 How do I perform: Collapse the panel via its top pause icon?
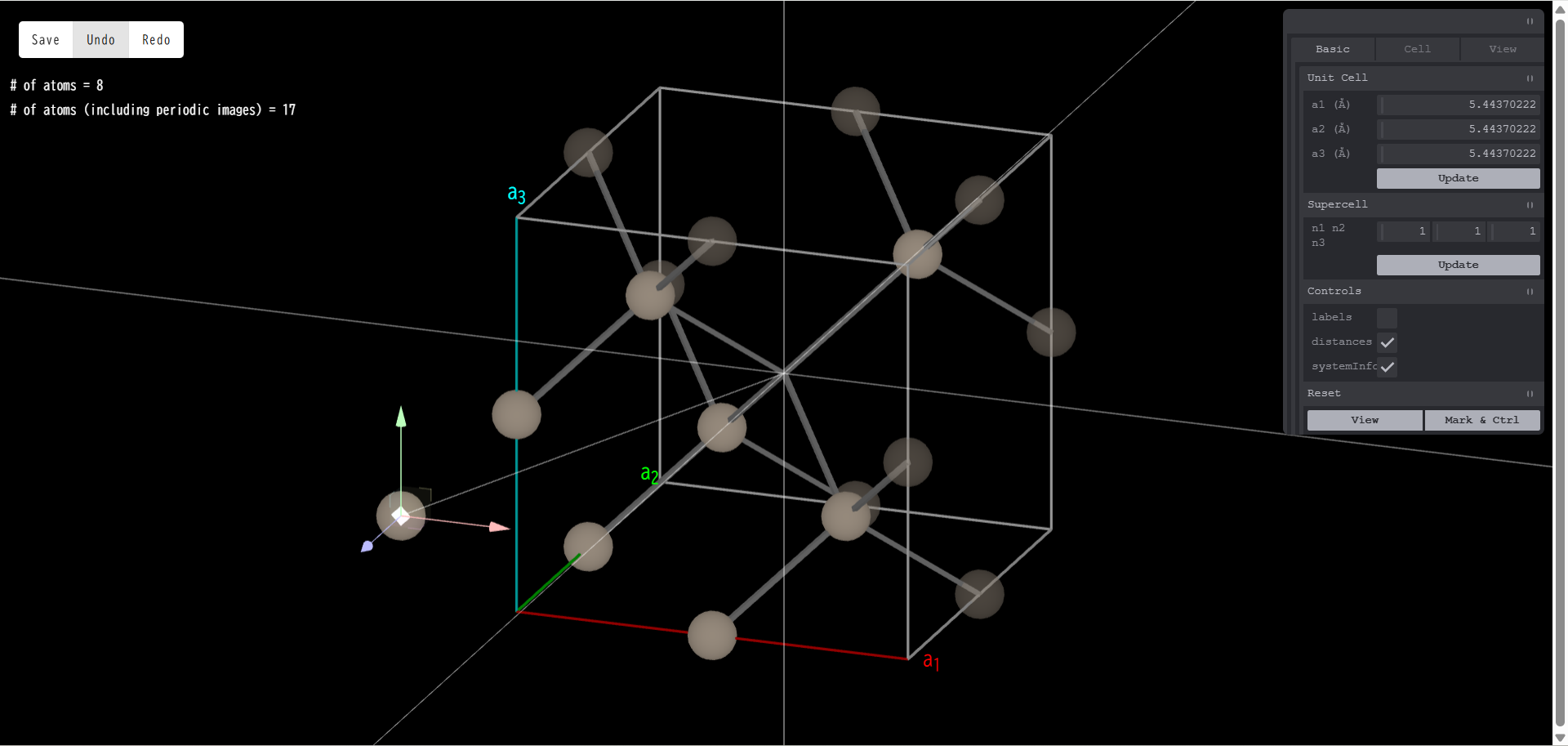1530,22
